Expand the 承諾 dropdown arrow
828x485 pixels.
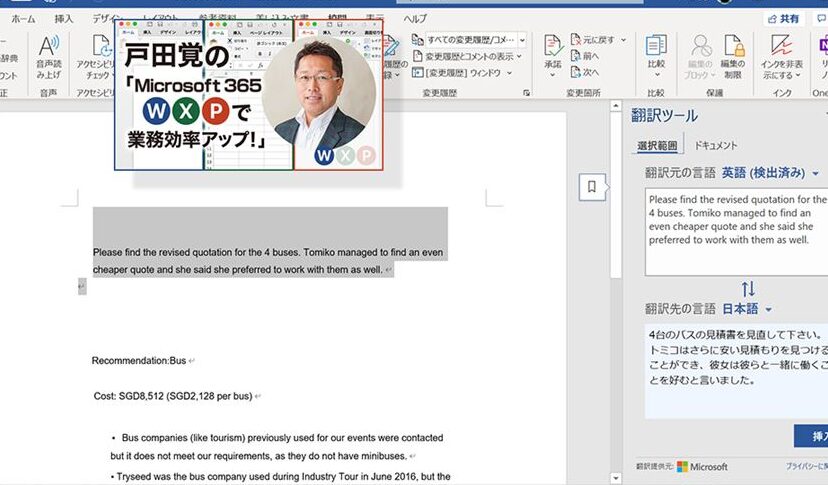[x=553, y=75]
